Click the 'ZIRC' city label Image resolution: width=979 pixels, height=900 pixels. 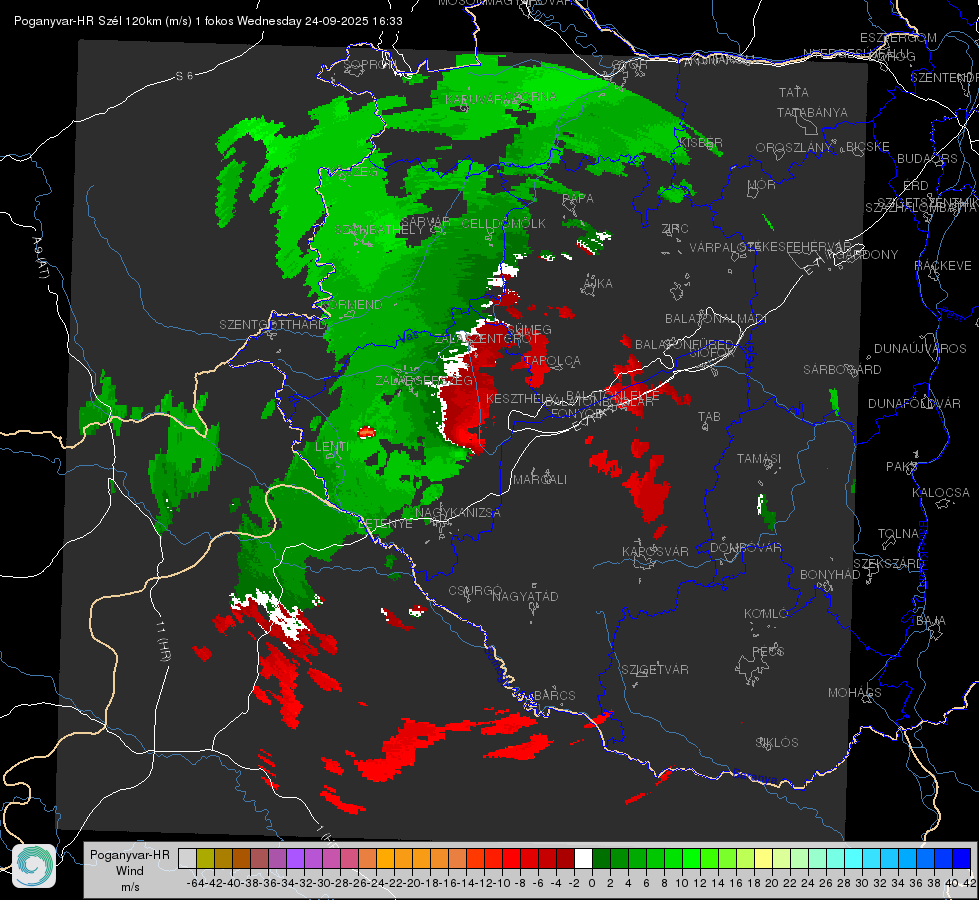point(675,229)
